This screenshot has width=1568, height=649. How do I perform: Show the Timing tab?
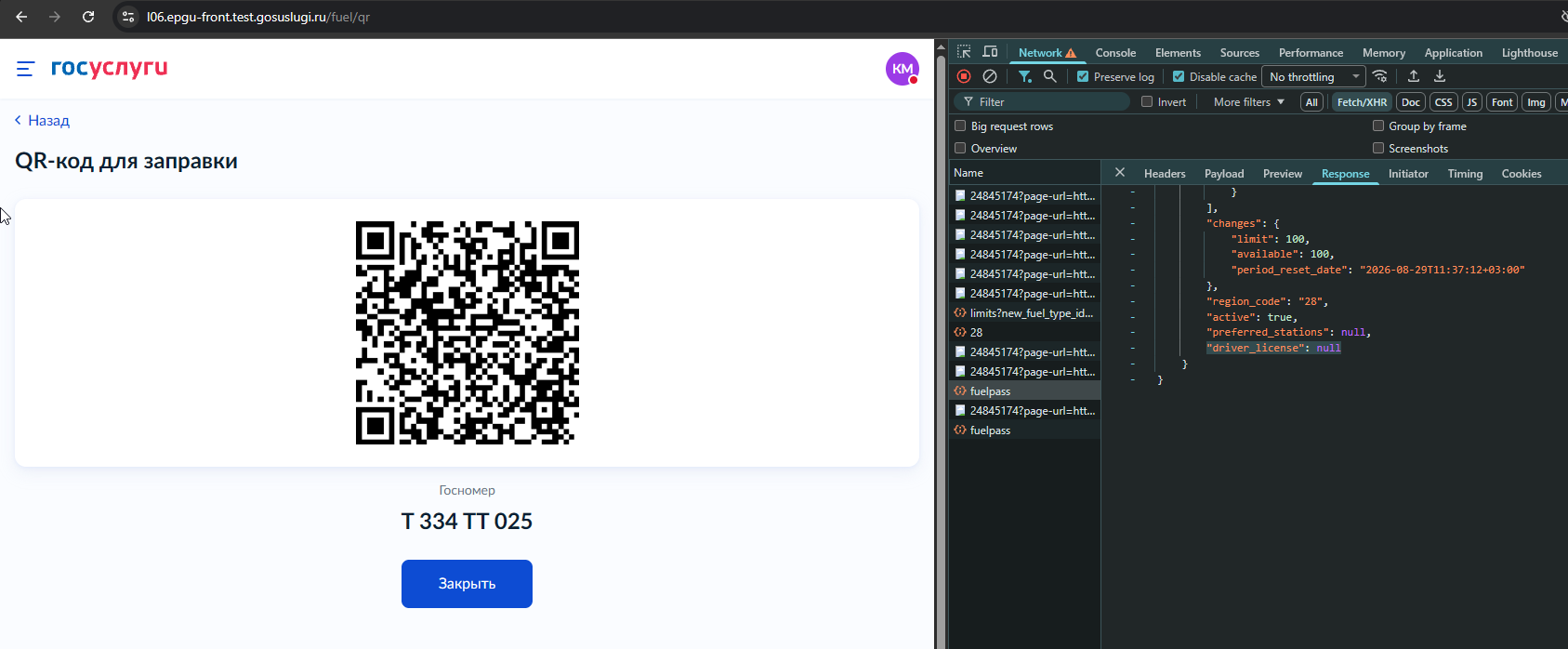(x=1465, y=173)
